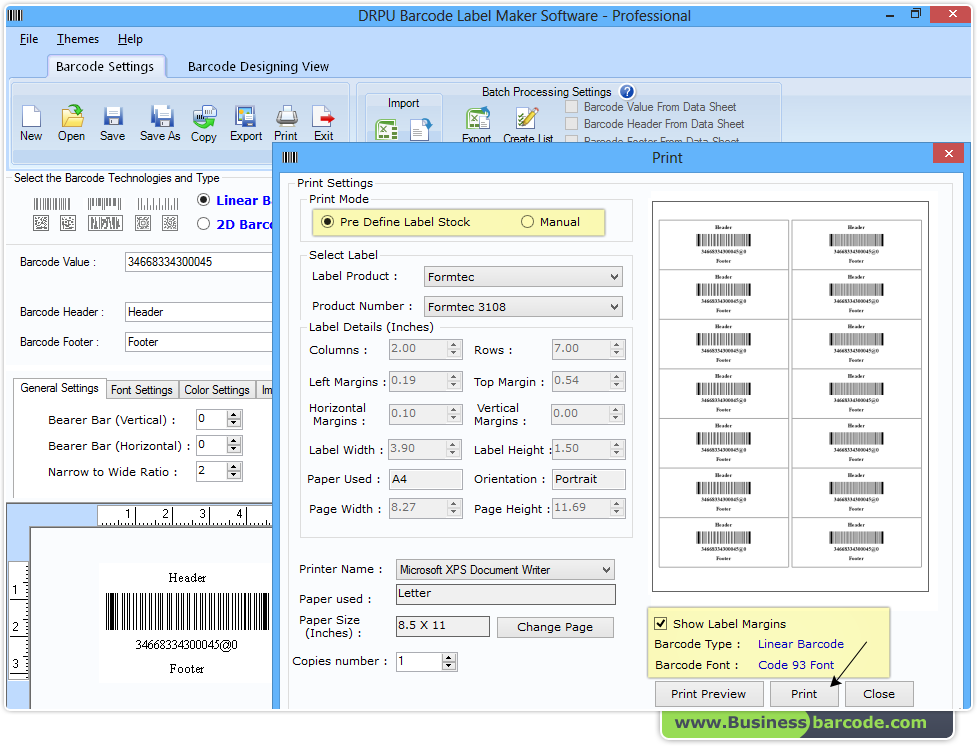Switch to the Barcode Designing View tab
This screenshot has width=977, height=746.
pos(258,67)
